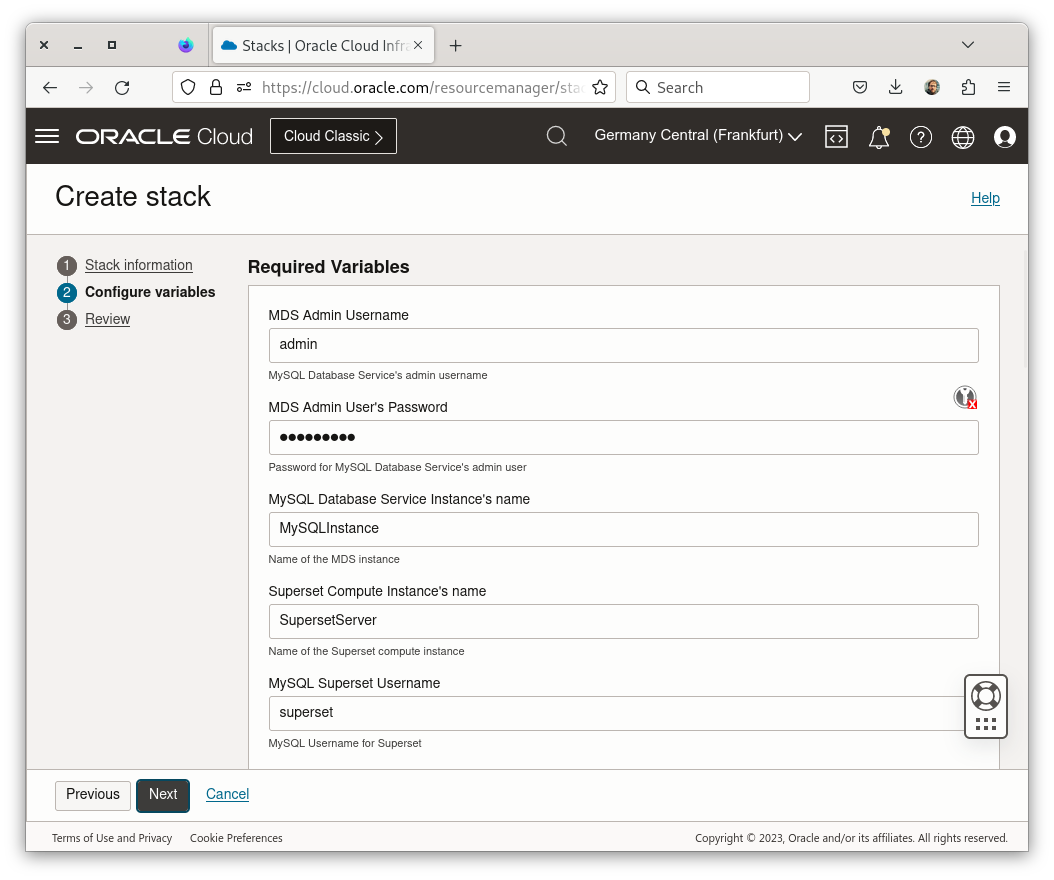Click inside the MDS Admin Username field

click(623, 345)
